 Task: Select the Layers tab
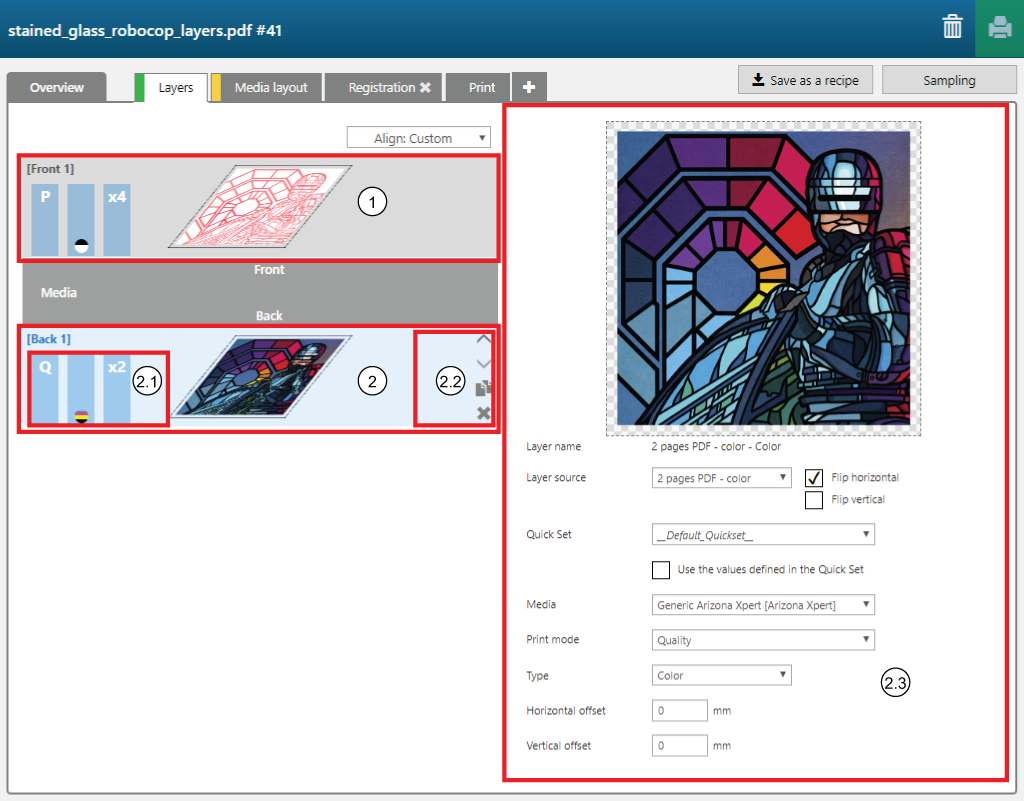click(x=176, y=87)
